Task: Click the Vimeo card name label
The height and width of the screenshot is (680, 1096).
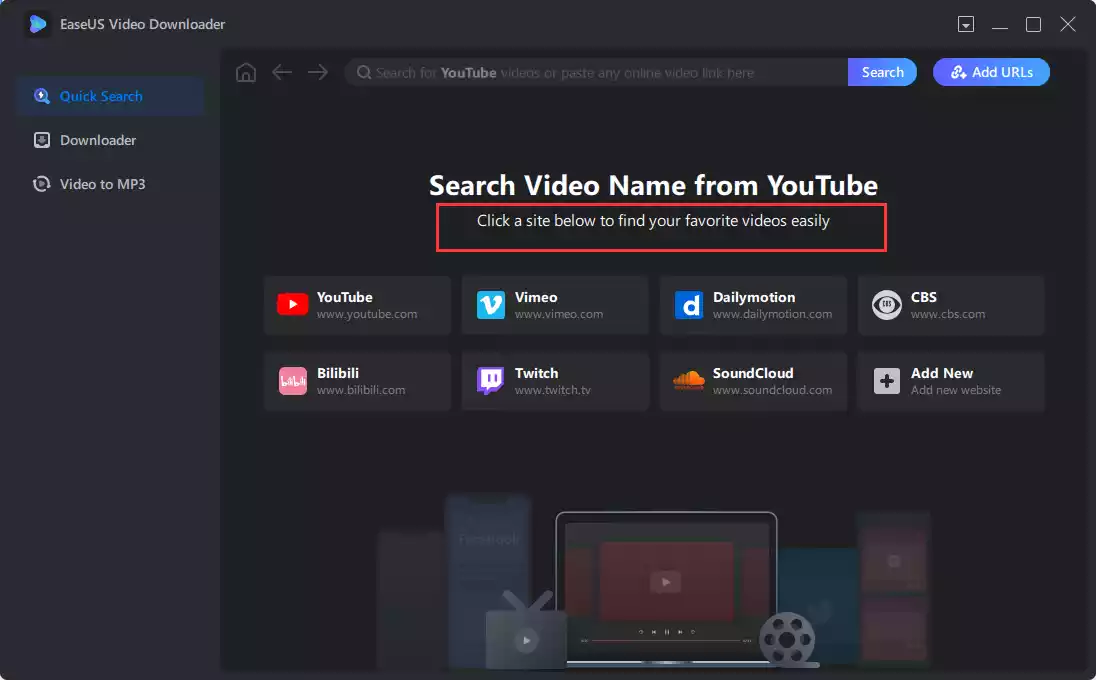Action: pos(536,297)
